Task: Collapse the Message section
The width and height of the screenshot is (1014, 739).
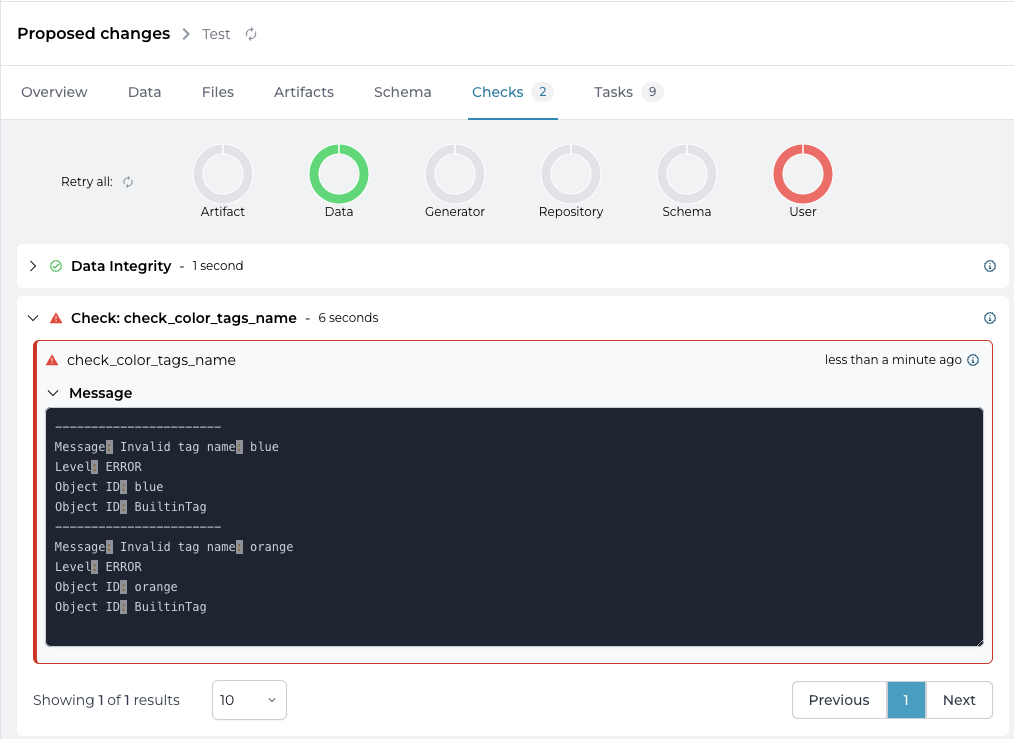Action: pyautogui.click(x=54, y=393)
